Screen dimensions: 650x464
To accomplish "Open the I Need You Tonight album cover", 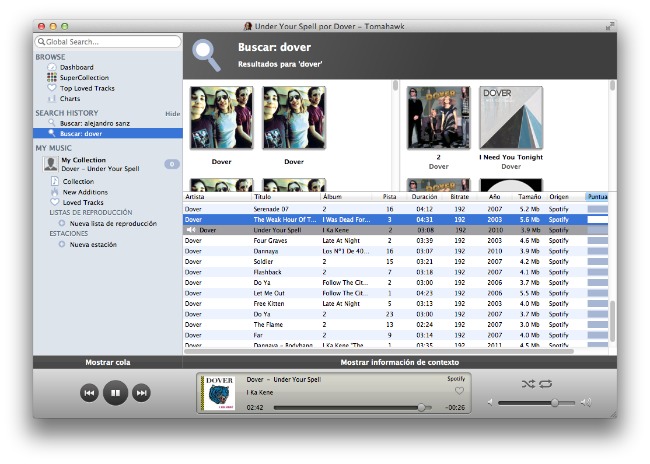I will [510, 118].
